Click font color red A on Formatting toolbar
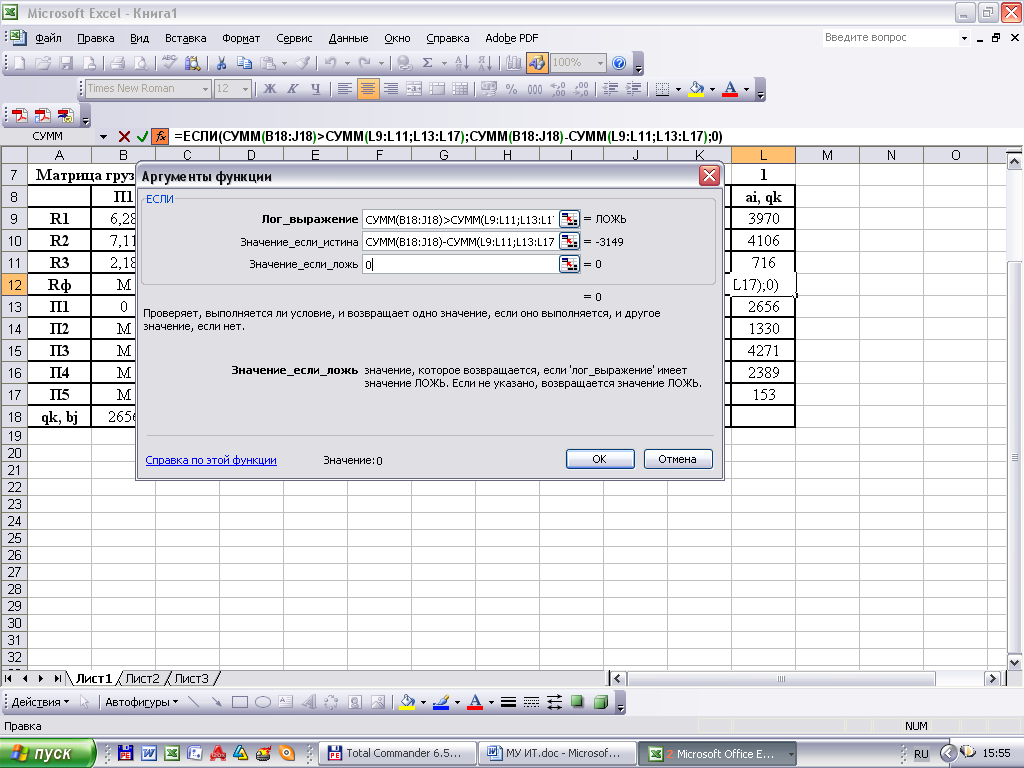The width and height of the screenshot is (1024, 768). [730, 89]
